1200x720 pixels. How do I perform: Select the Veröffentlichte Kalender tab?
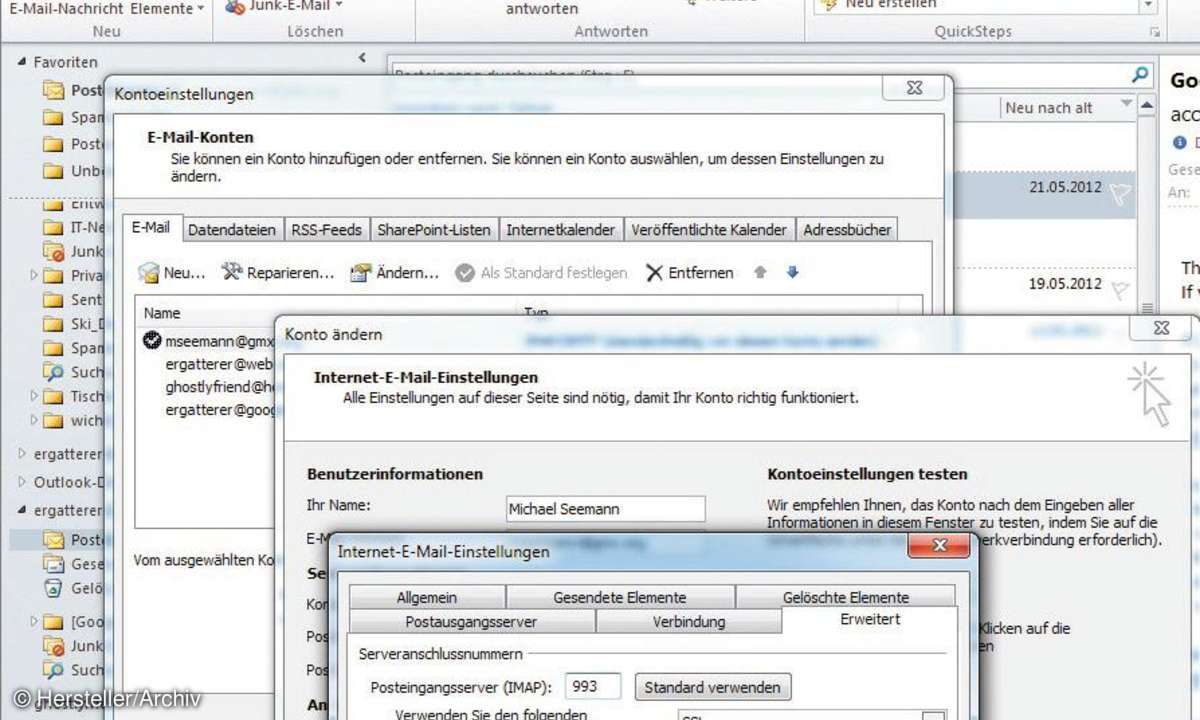(x=709, y=229)
